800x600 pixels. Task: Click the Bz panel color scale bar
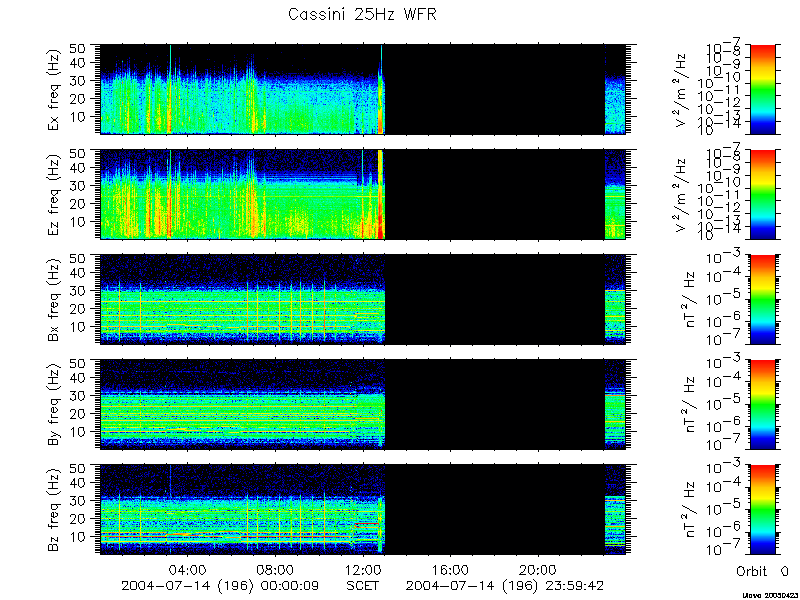point(763,509)
